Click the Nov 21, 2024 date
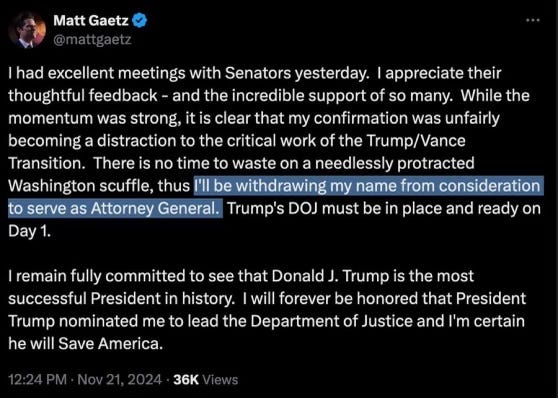 pos(120,379)
